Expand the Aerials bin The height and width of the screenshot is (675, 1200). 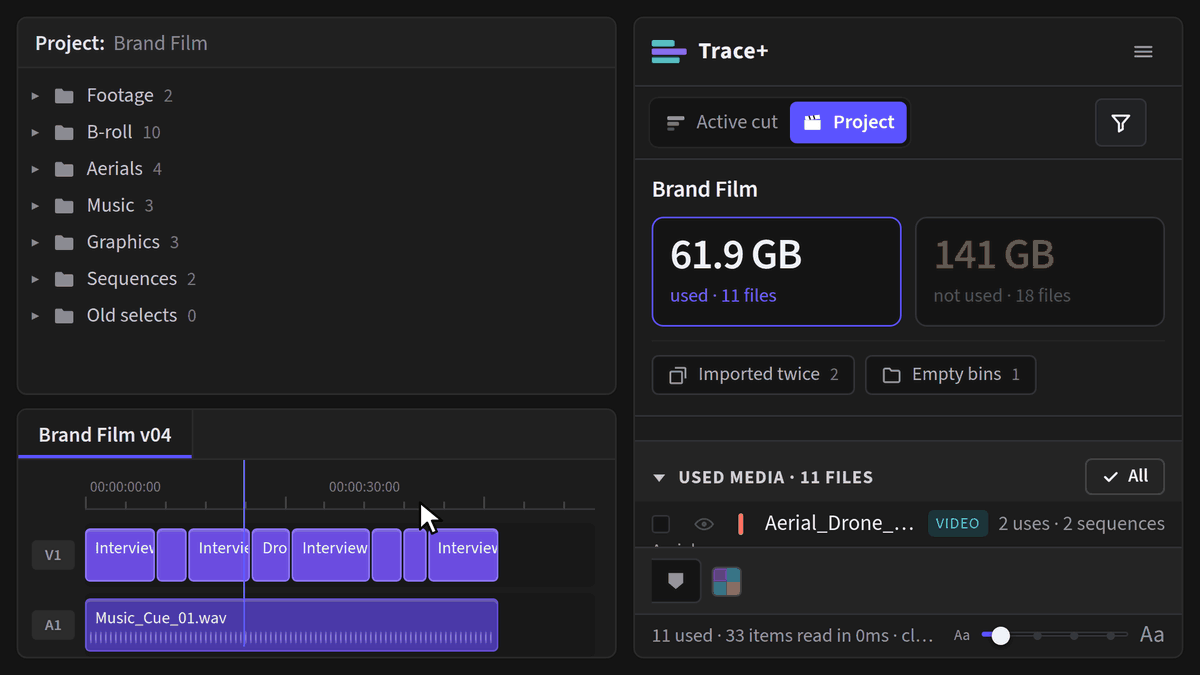35,169
